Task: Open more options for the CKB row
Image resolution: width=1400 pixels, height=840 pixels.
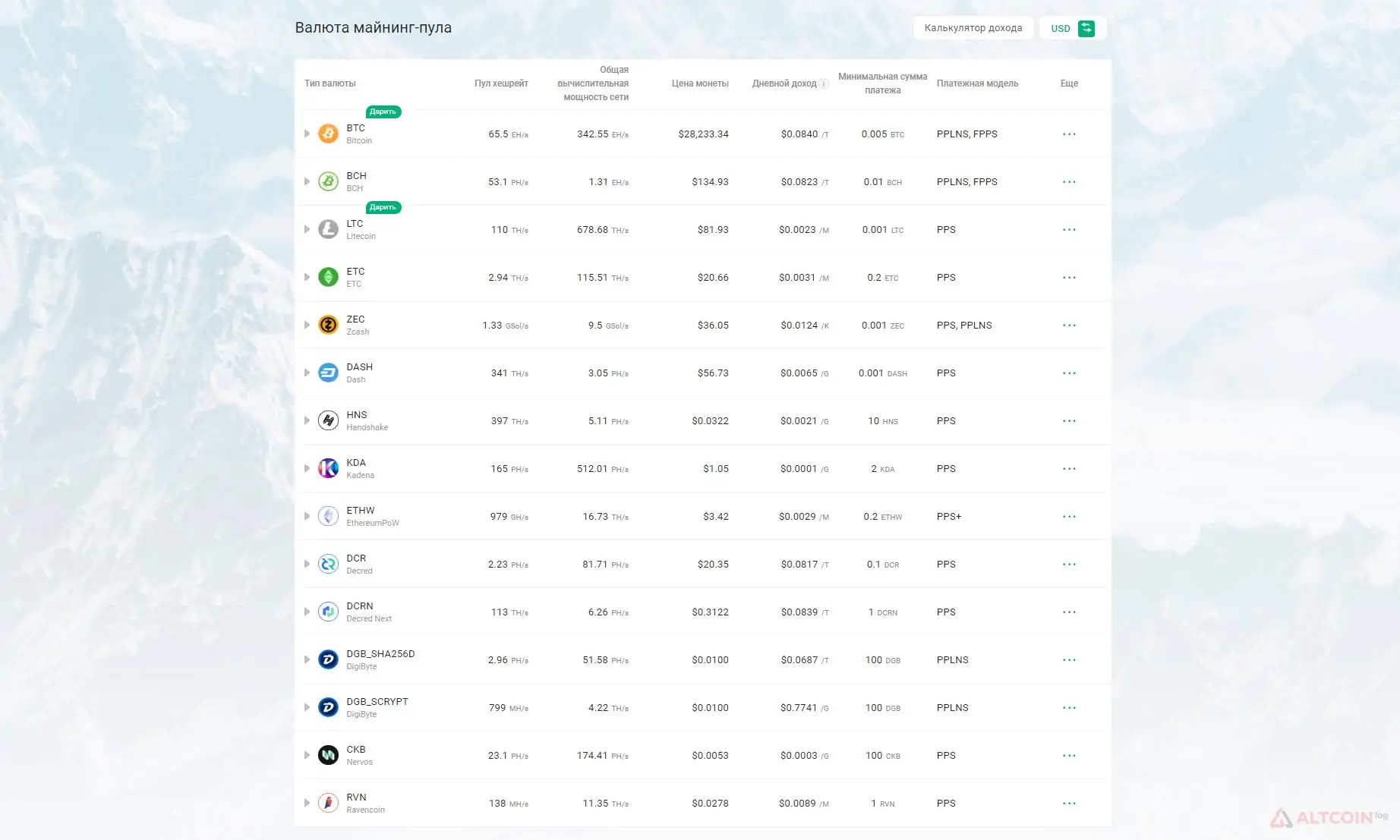Action: 1069,756
